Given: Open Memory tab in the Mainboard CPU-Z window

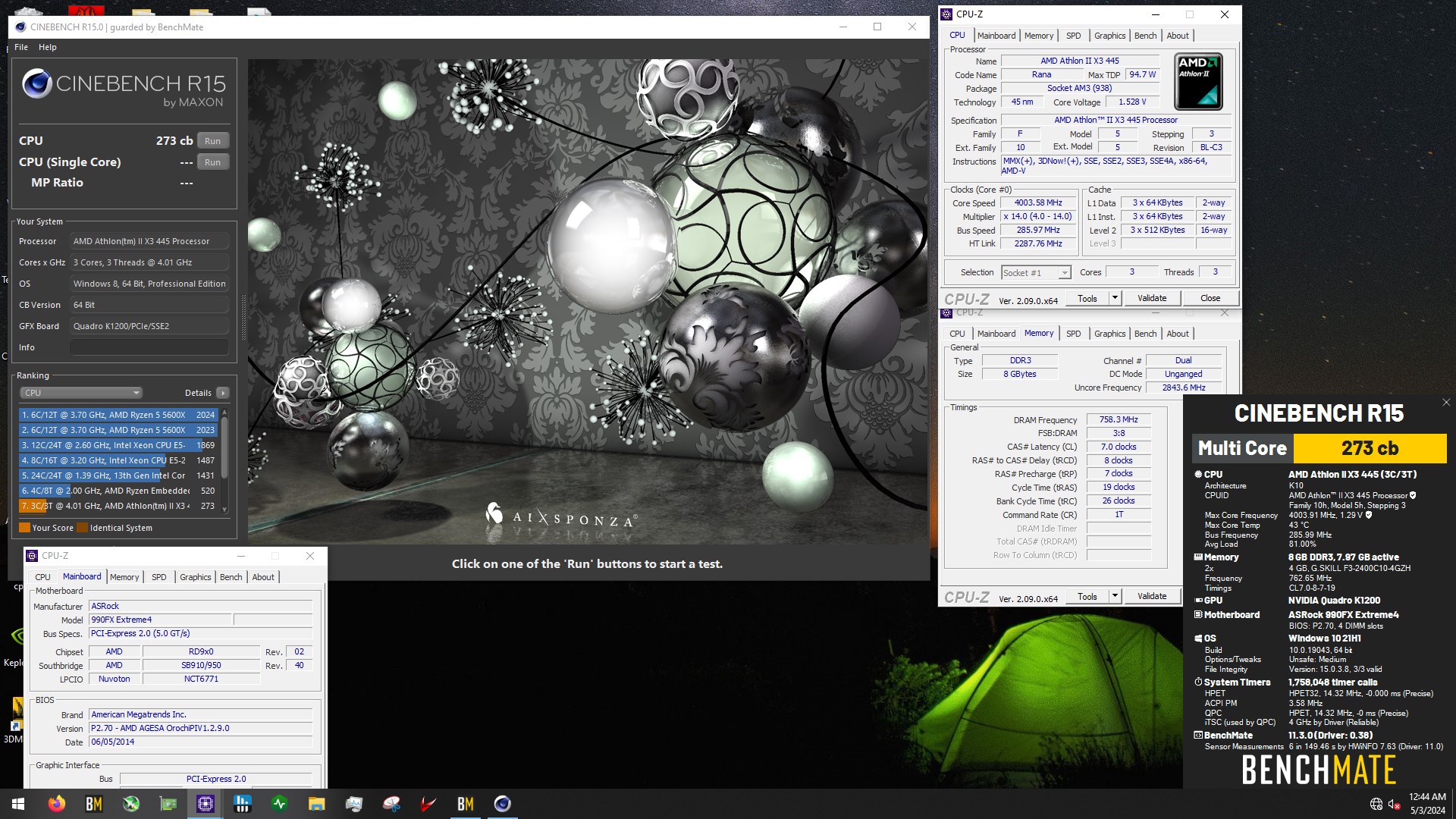Looking at the screenshot, I should point(124,577).
